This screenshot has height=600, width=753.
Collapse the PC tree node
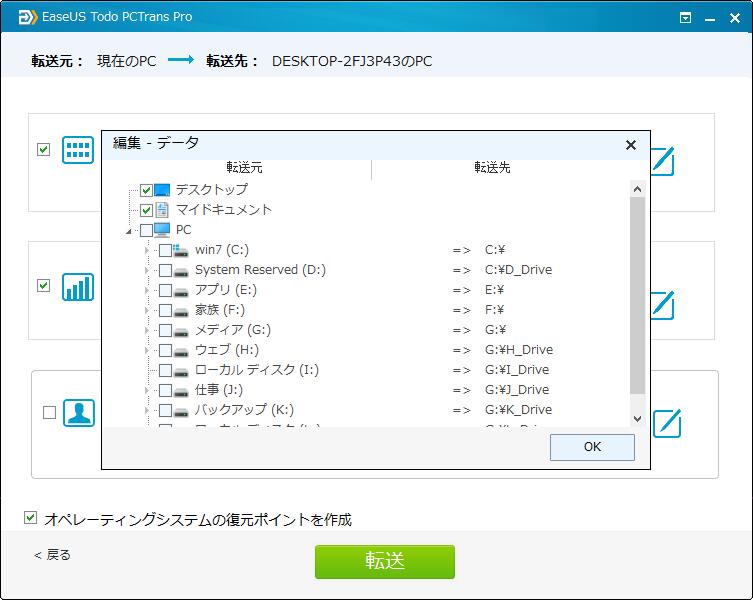pos(128,232)
